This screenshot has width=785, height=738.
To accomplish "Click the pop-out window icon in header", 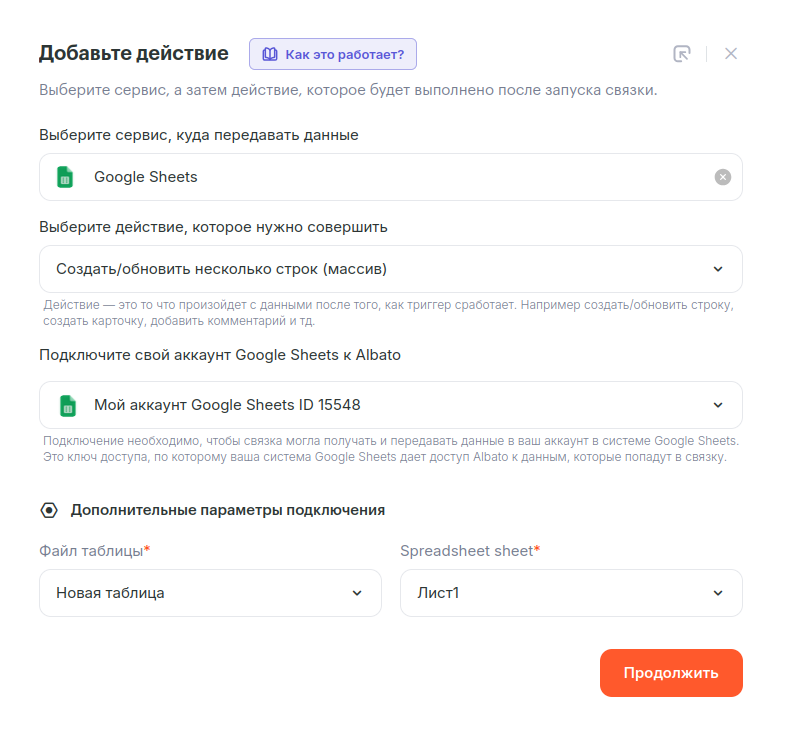I will coord(682,54).
